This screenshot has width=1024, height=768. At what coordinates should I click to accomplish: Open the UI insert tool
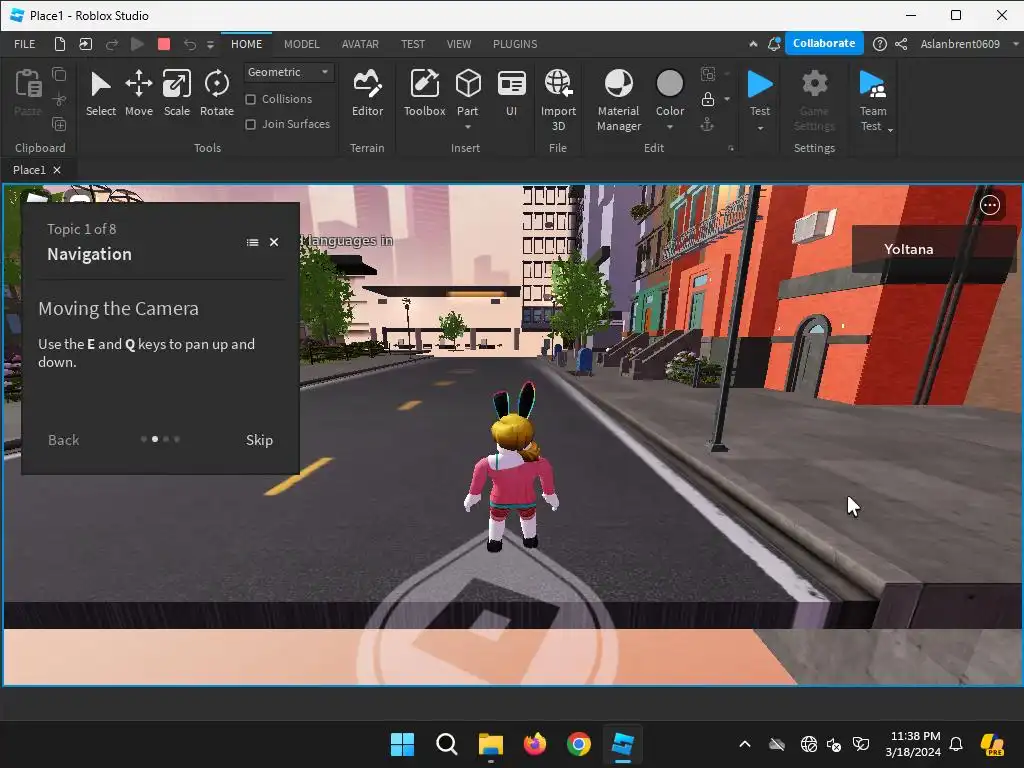[x=511, y=93]
